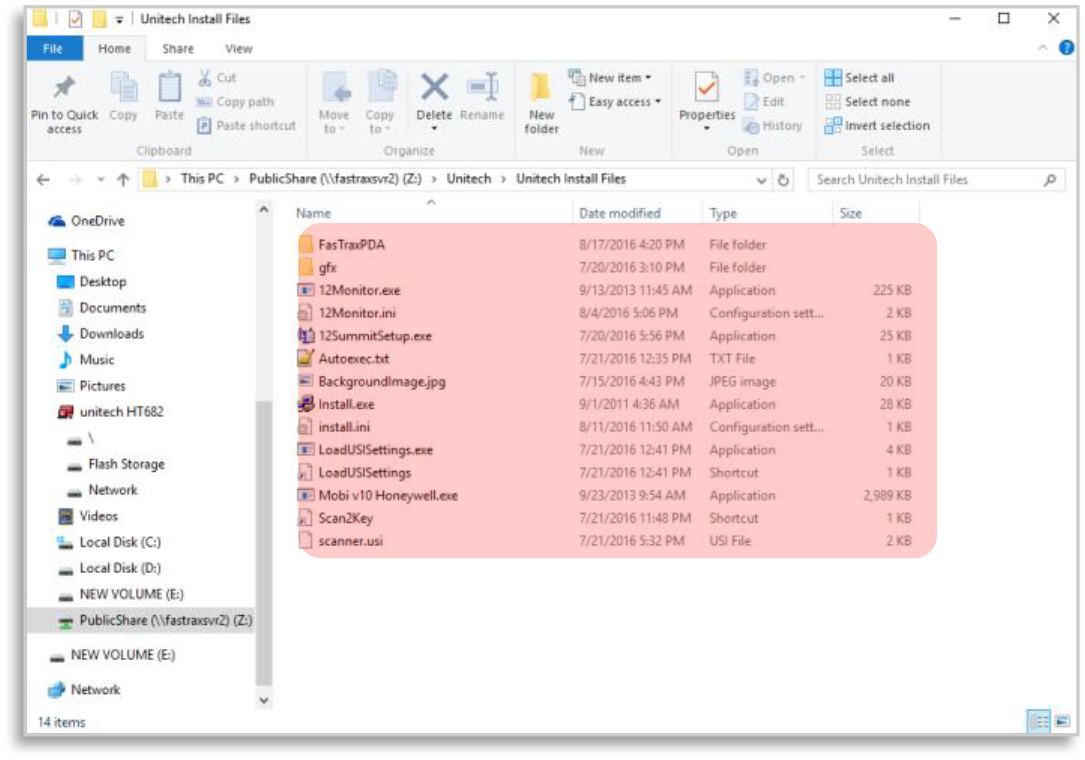Click Invert selection in ribbon
The width and height of the screenshot is (1085, 760).
[877, 125]
